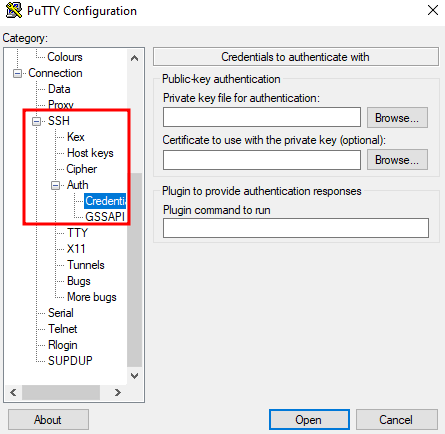Select the Serial category
The height and width of the screenshot is (434, 445).
point(60,313)
